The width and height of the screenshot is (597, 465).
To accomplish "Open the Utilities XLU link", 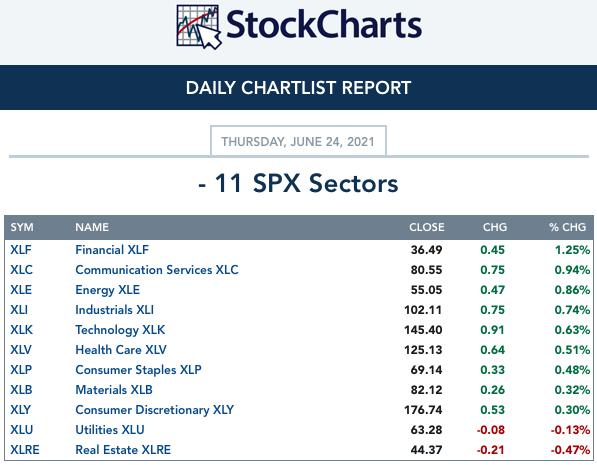I will click(110, 430).
